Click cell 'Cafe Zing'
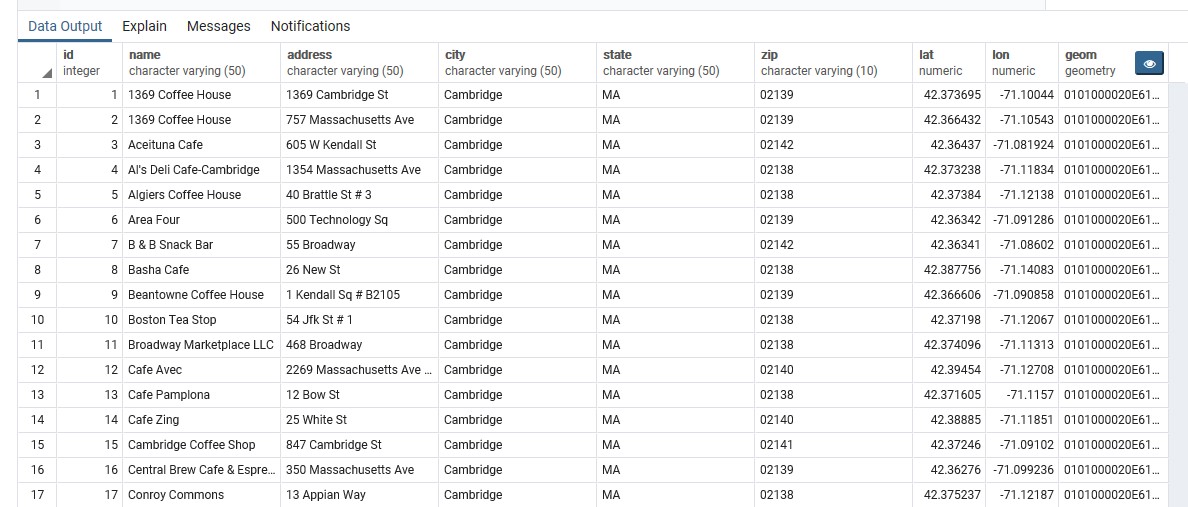This screenshot has width=1188, height=507. [201, 420]
